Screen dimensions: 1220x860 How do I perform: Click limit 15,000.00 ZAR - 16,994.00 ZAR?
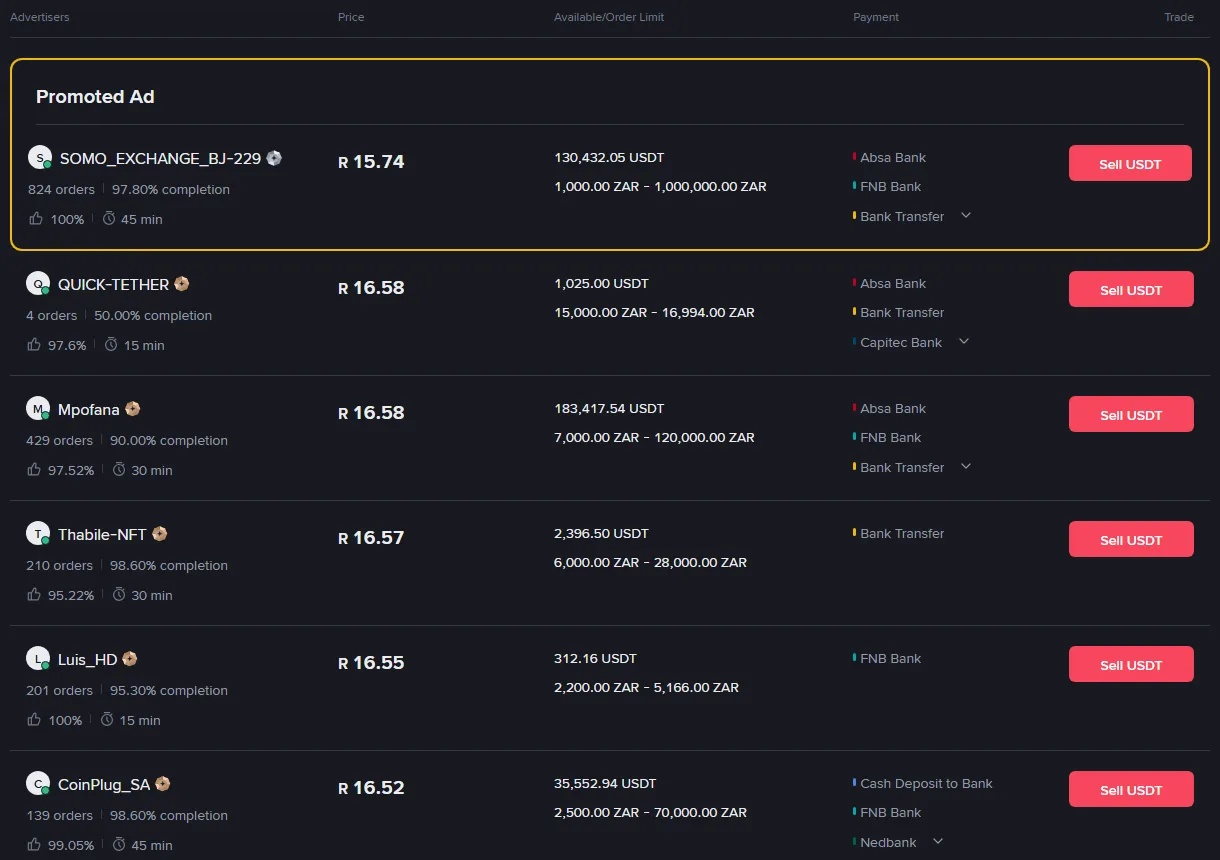pos(654,312)
